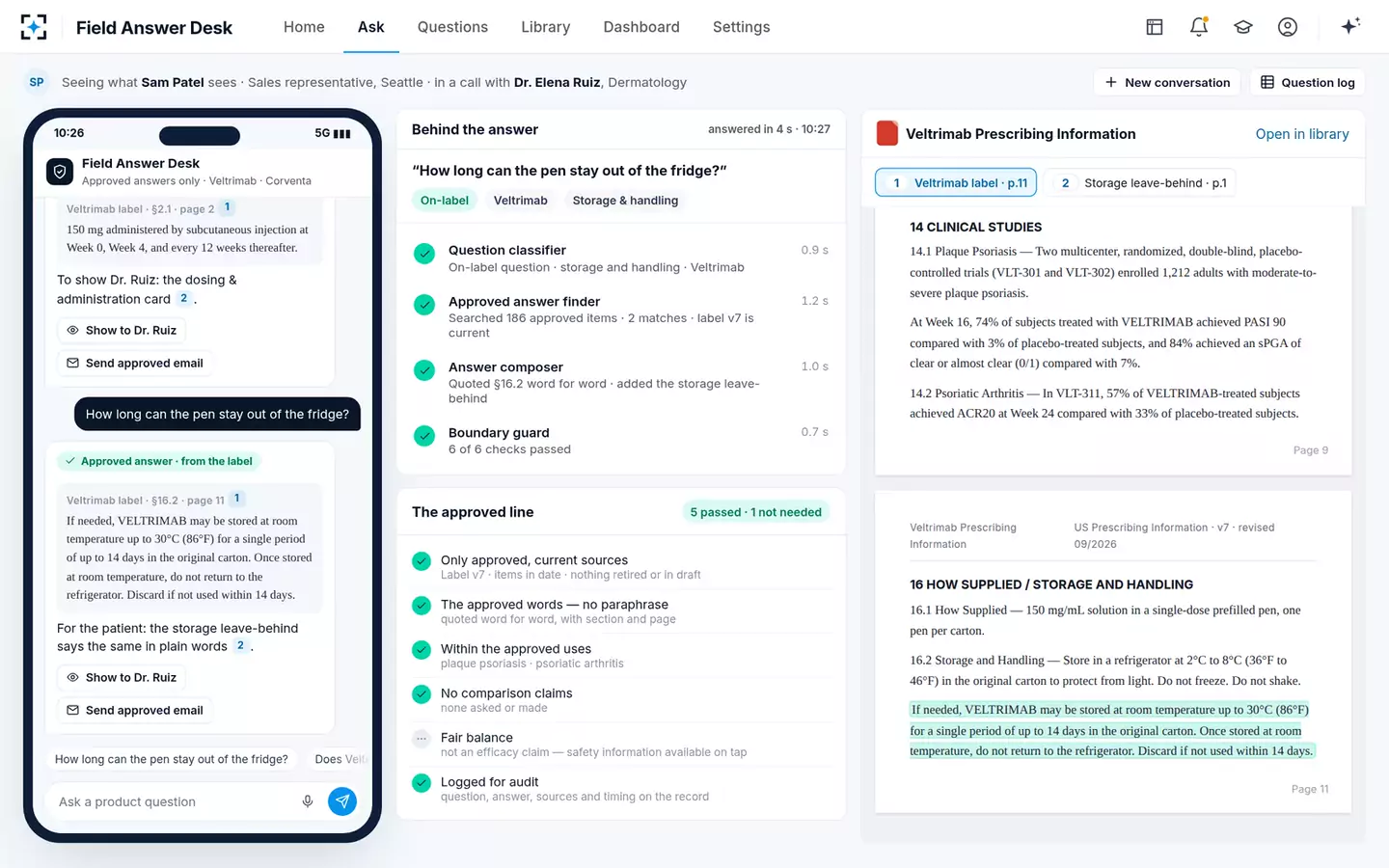Click the Field Answer Desk logo icon
This screenshot has width=1389, height=868.
click(34, 27)
